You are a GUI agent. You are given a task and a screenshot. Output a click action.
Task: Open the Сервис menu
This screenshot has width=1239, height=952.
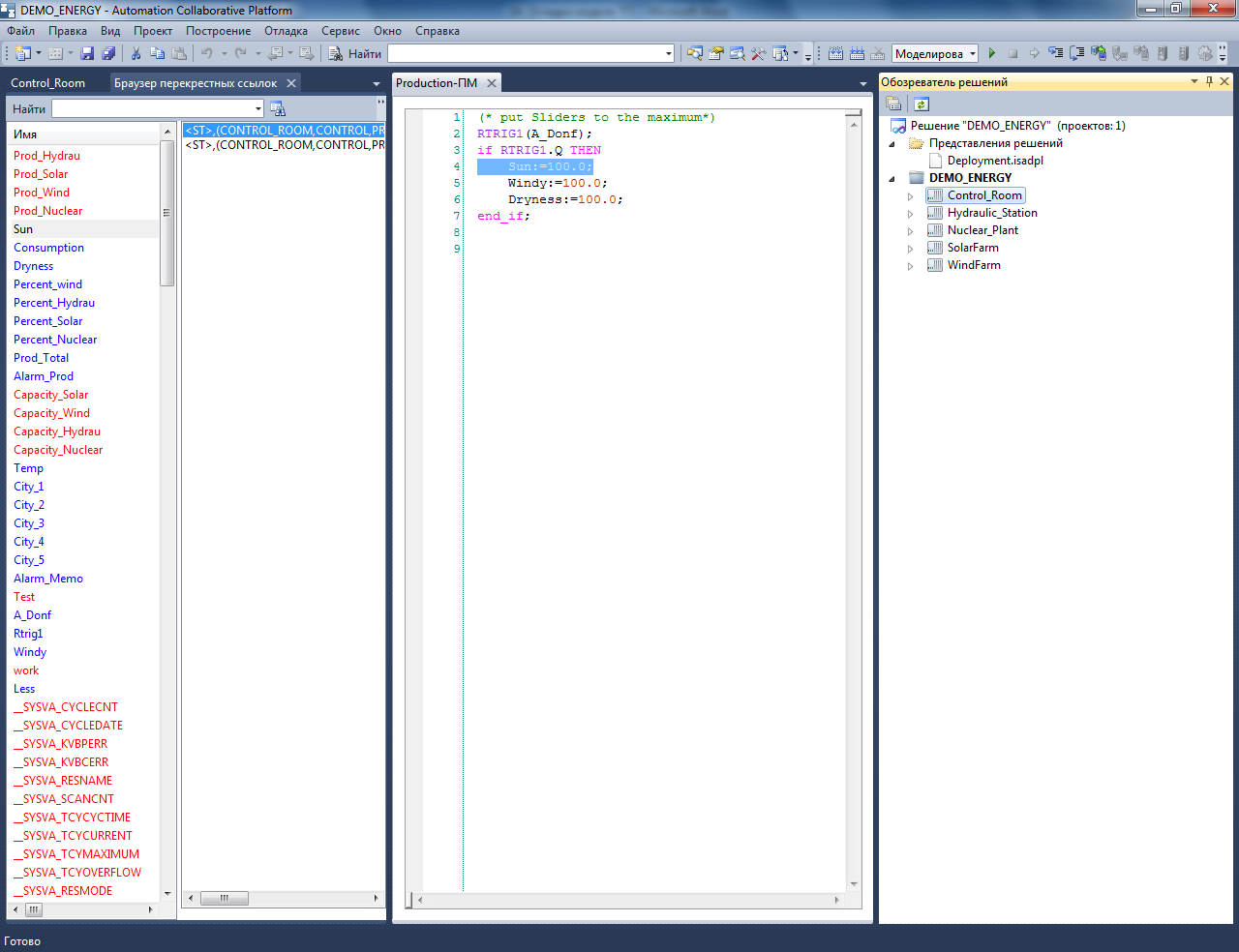(x=341, y=31)
